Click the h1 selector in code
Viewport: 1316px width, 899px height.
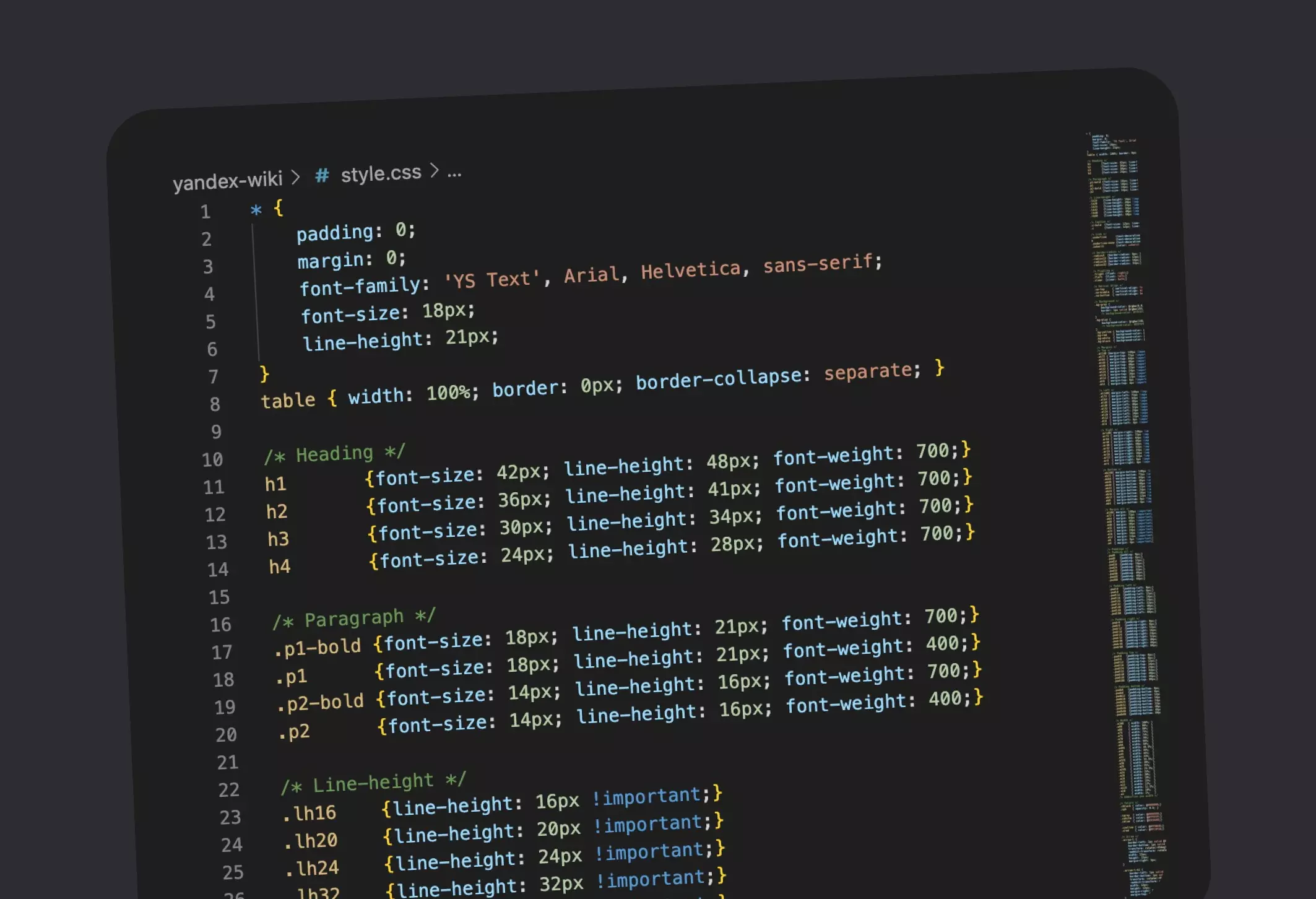pyautogui.click(x=275, y=484)
